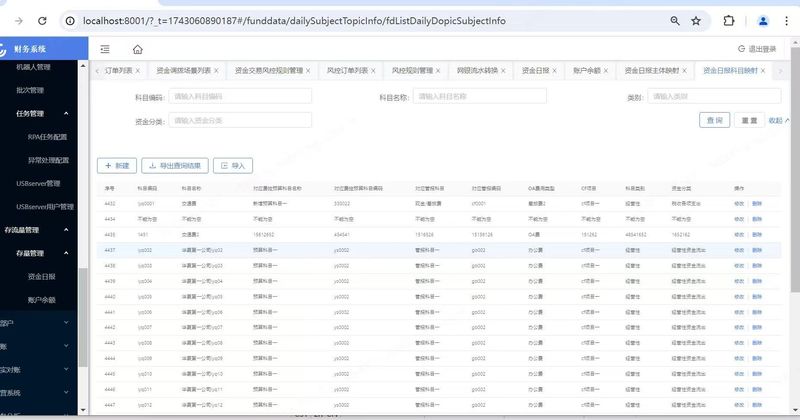Click the 科目编码 input field

(240, 96)
